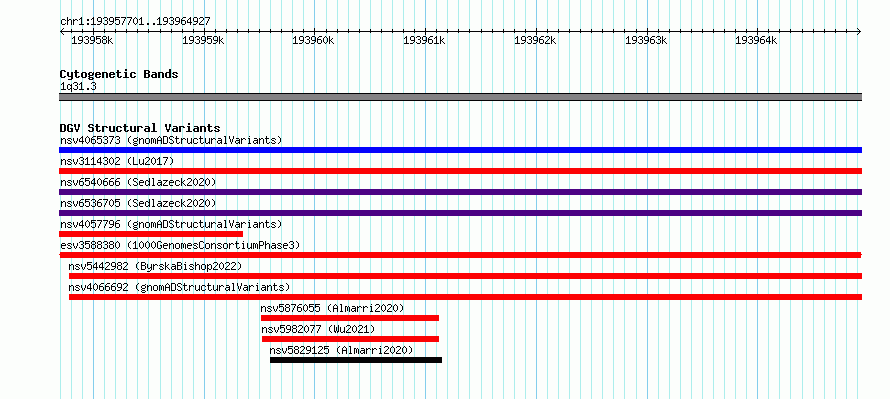Click the red esv3588380 variant bar
Viewport: 890px width, 399px height.
click(460, 255)
